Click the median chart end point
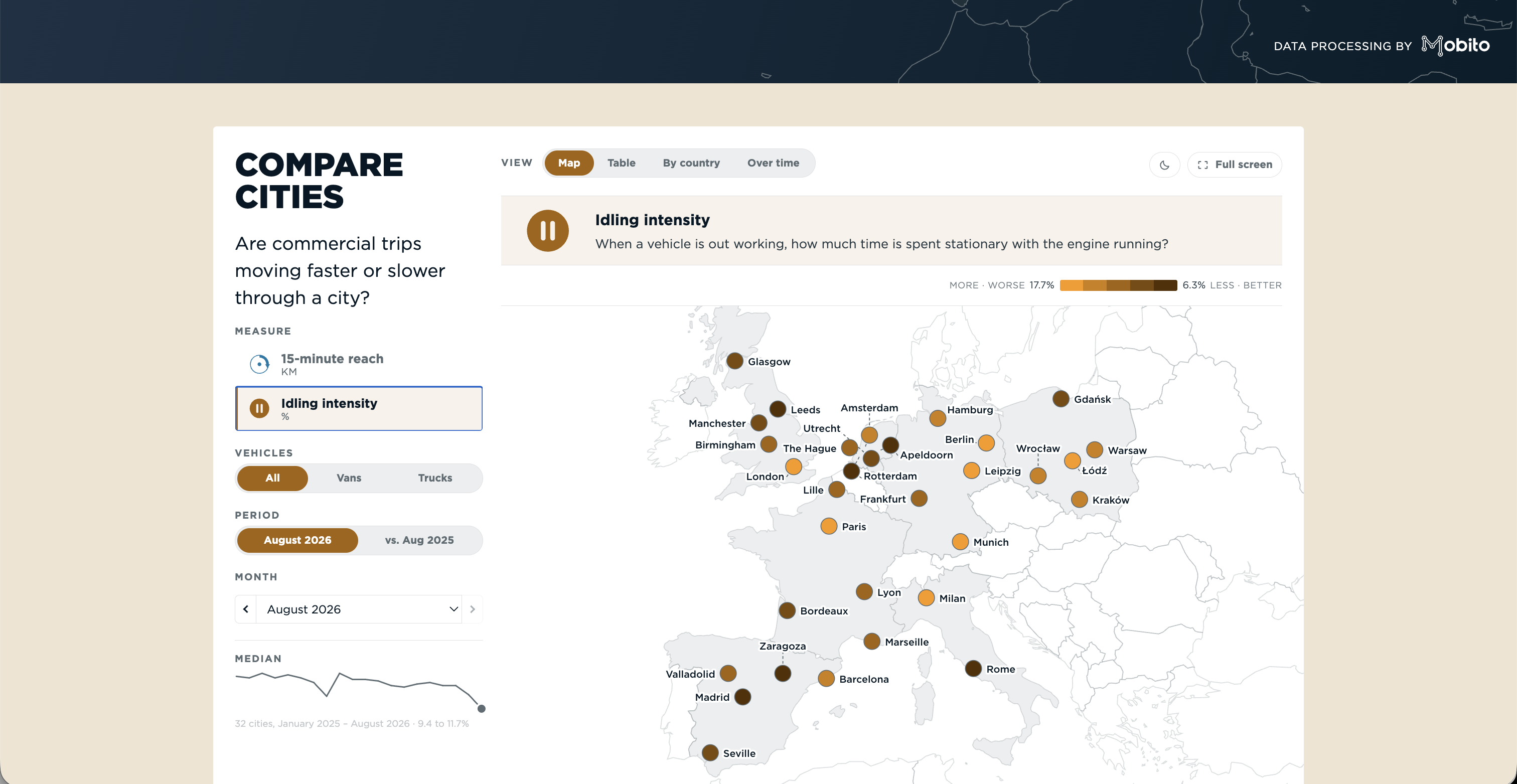The width and height of the screenshot is (1517, 784). tap(481, 709)
